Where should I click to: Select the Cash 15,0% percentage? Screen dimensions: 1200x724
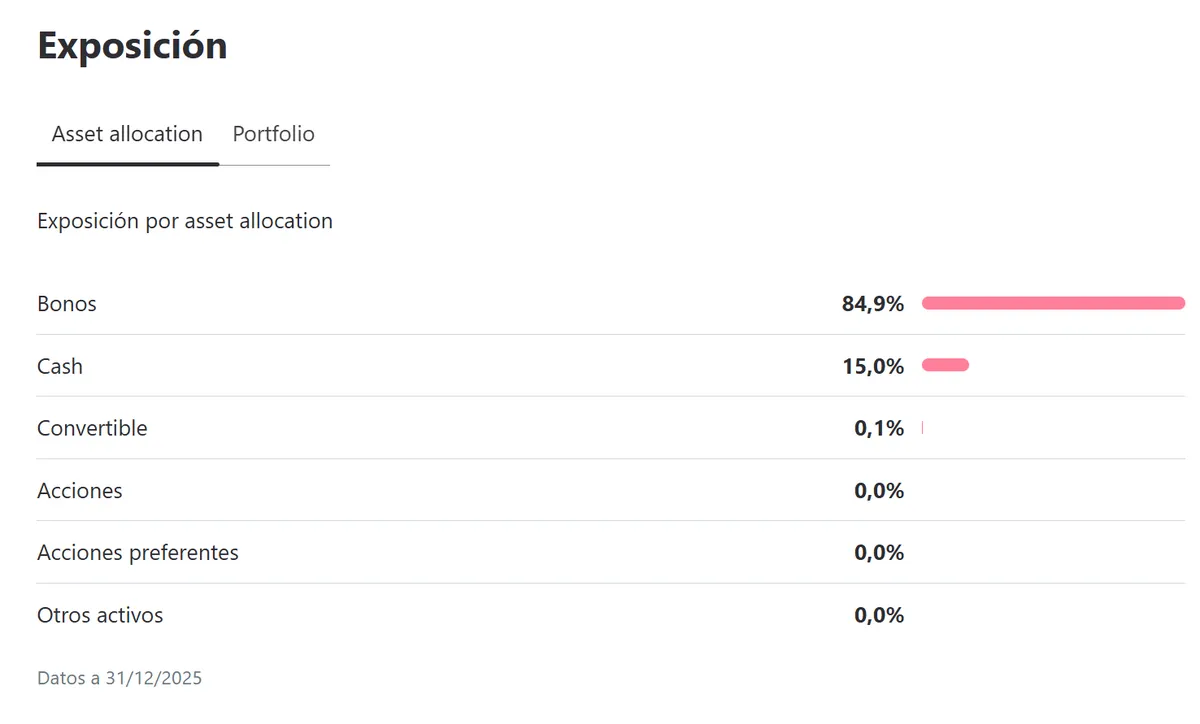[x=872, y=366]
